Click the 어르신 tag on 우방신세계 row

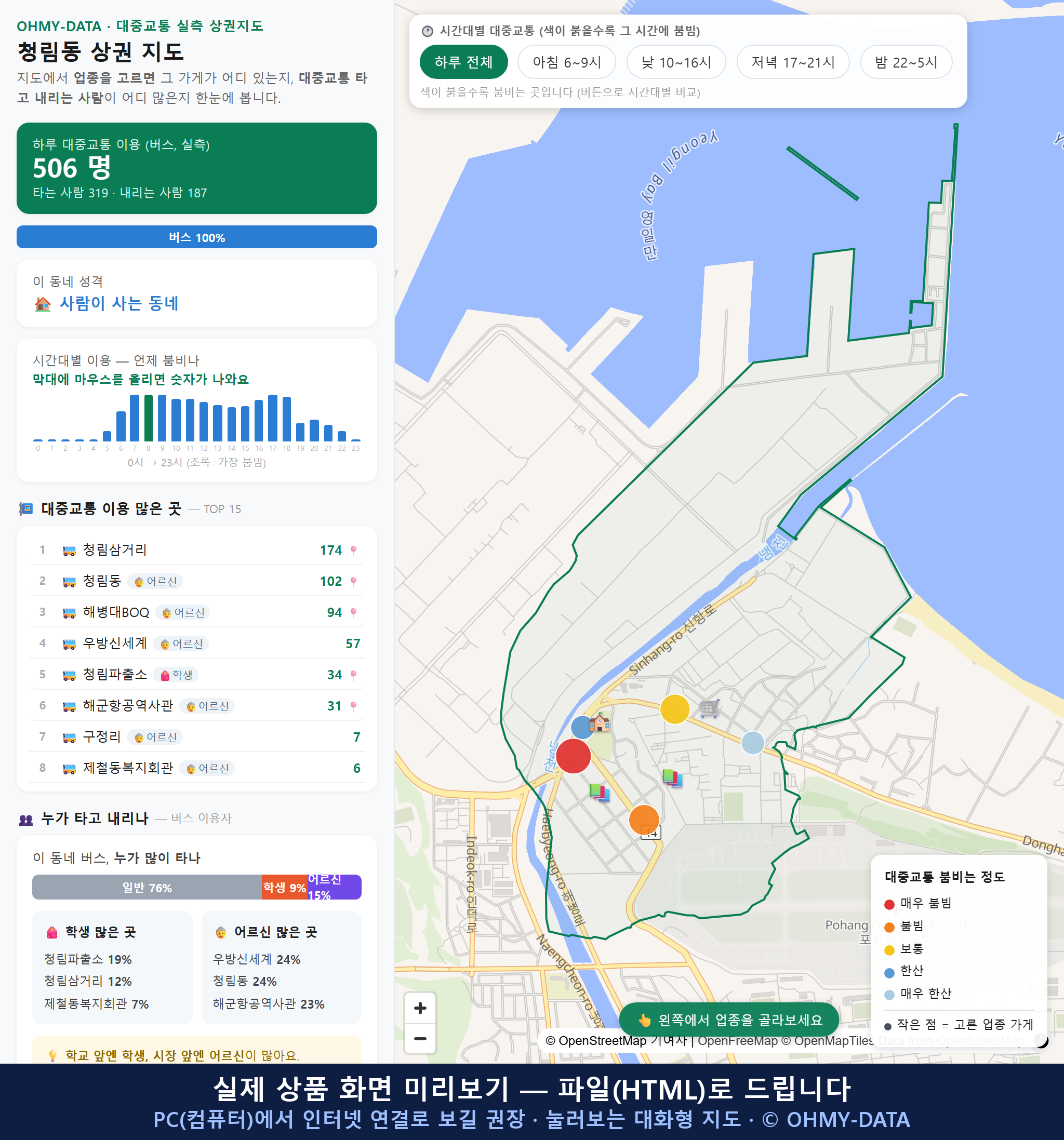[181, 644]
